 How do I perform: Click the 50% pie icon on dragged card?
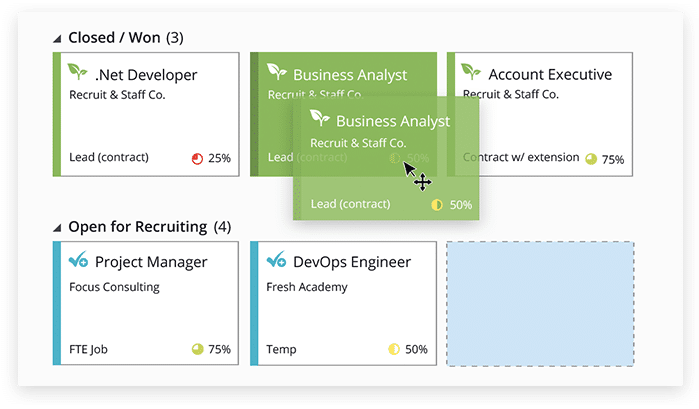(437, 205)
